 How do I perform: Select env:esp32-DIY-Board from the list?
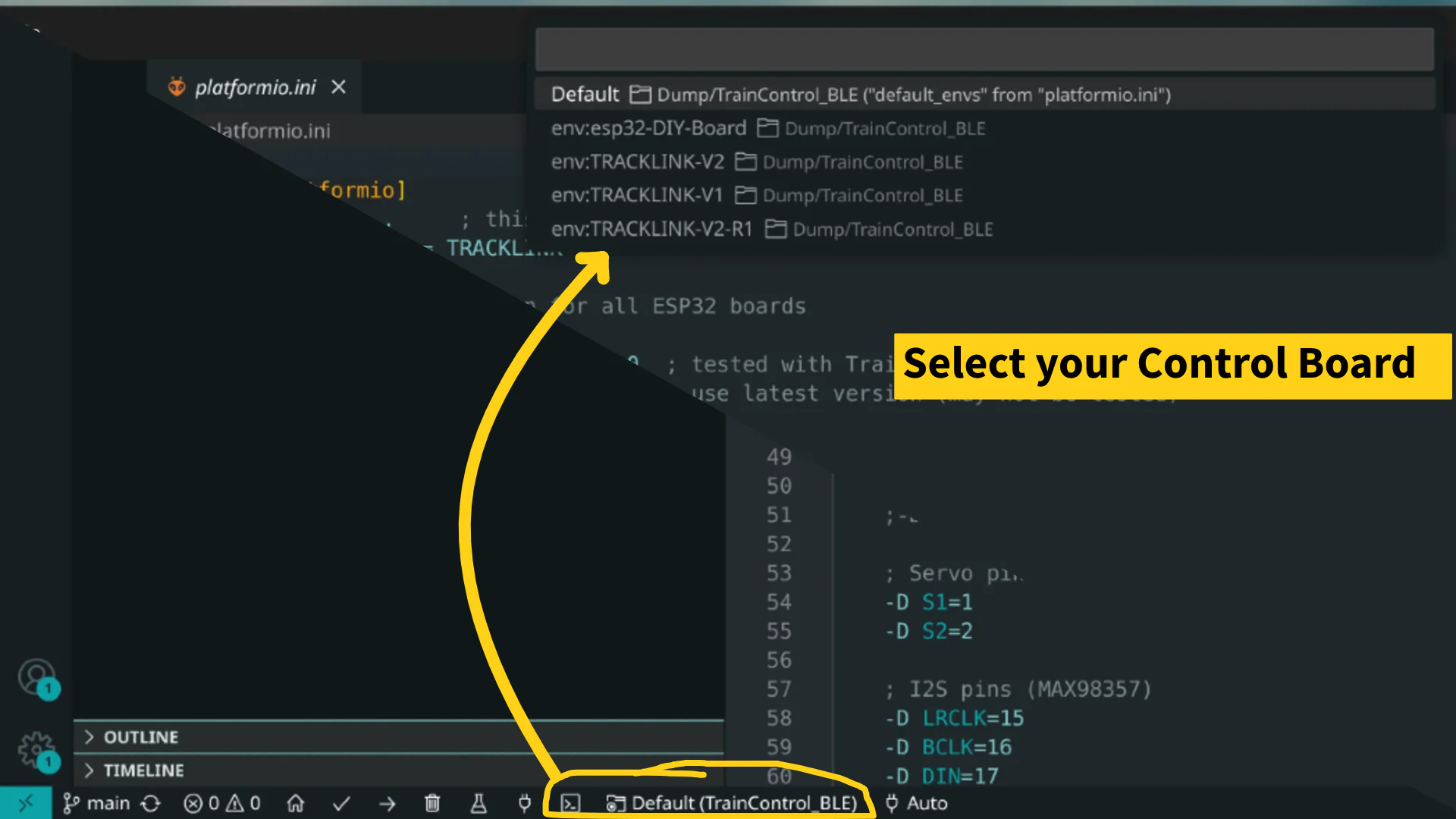[648, 128]
